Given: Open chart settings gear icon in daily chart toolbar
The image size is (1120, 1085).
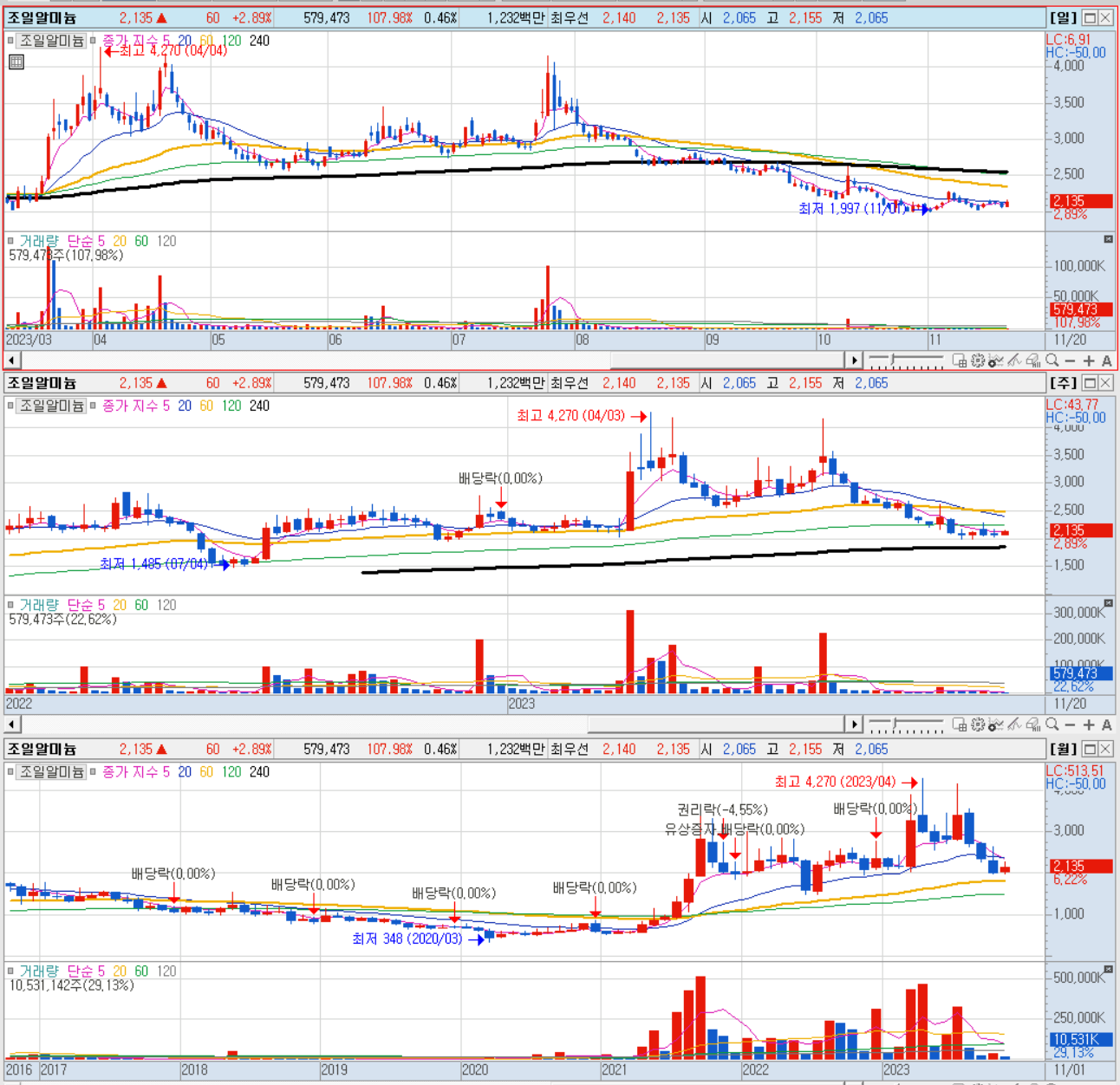Looking at the screenshot, I should point(978,361).
